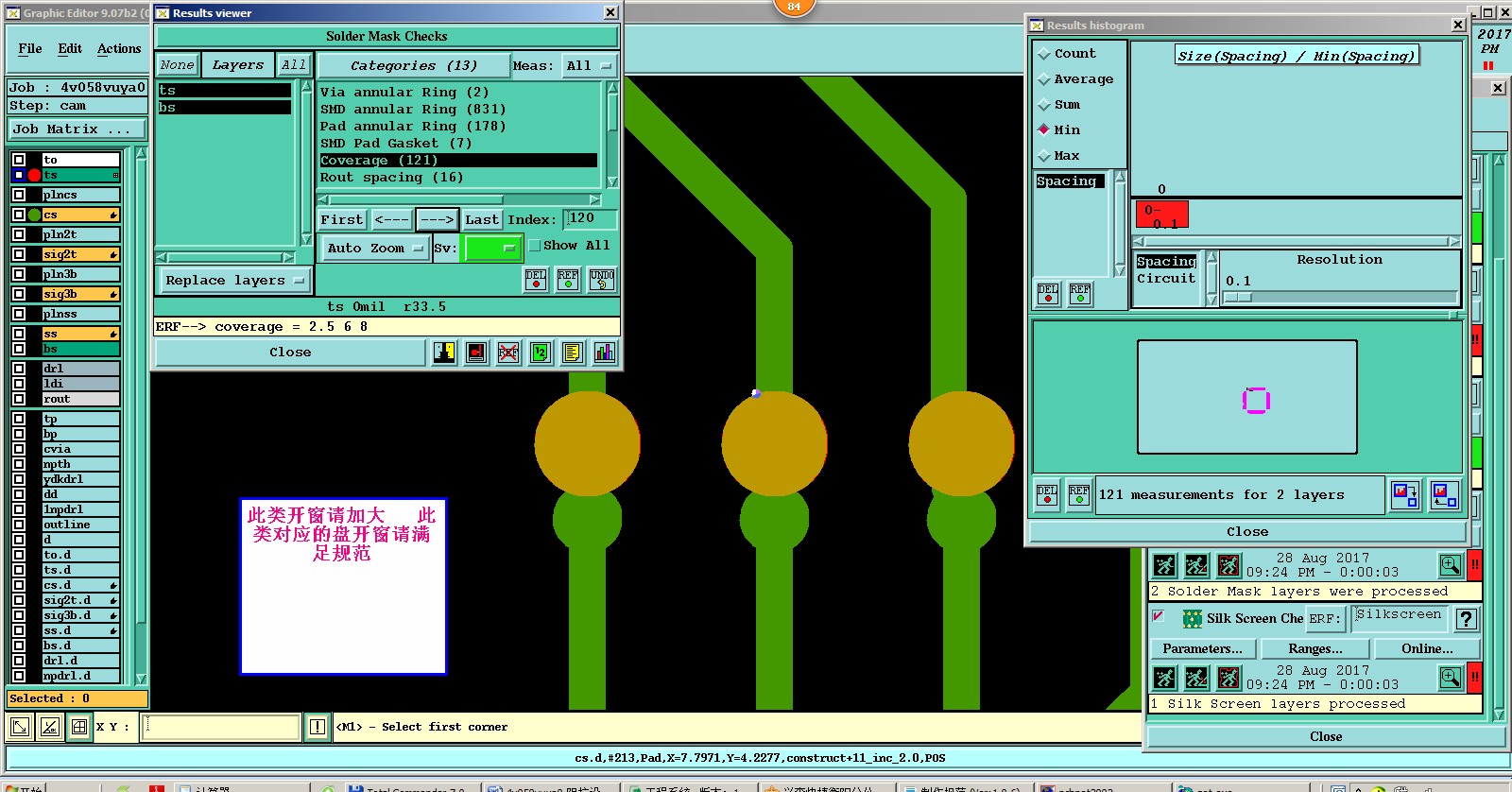
Task: Select the All tab next to Layers
Action: [x=294, y=65]
